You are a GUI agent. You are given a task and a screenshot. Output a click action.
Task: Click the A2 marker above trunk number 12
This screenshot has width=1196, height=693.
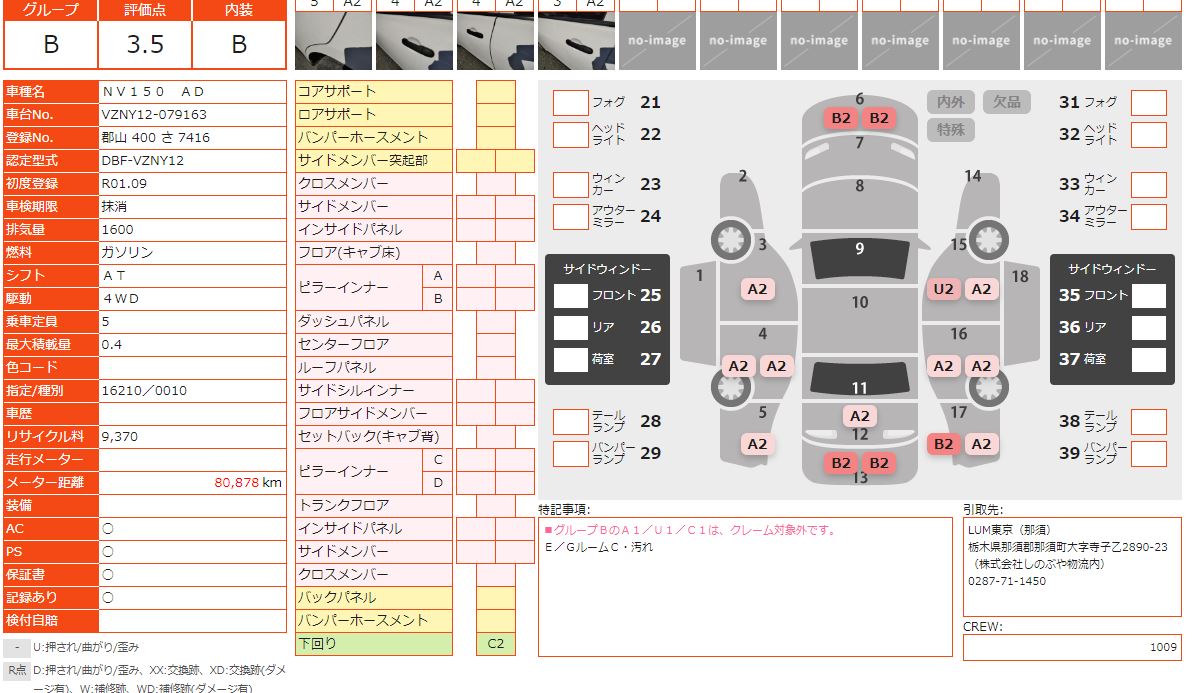pyautogui.click(x=859, y=416)
